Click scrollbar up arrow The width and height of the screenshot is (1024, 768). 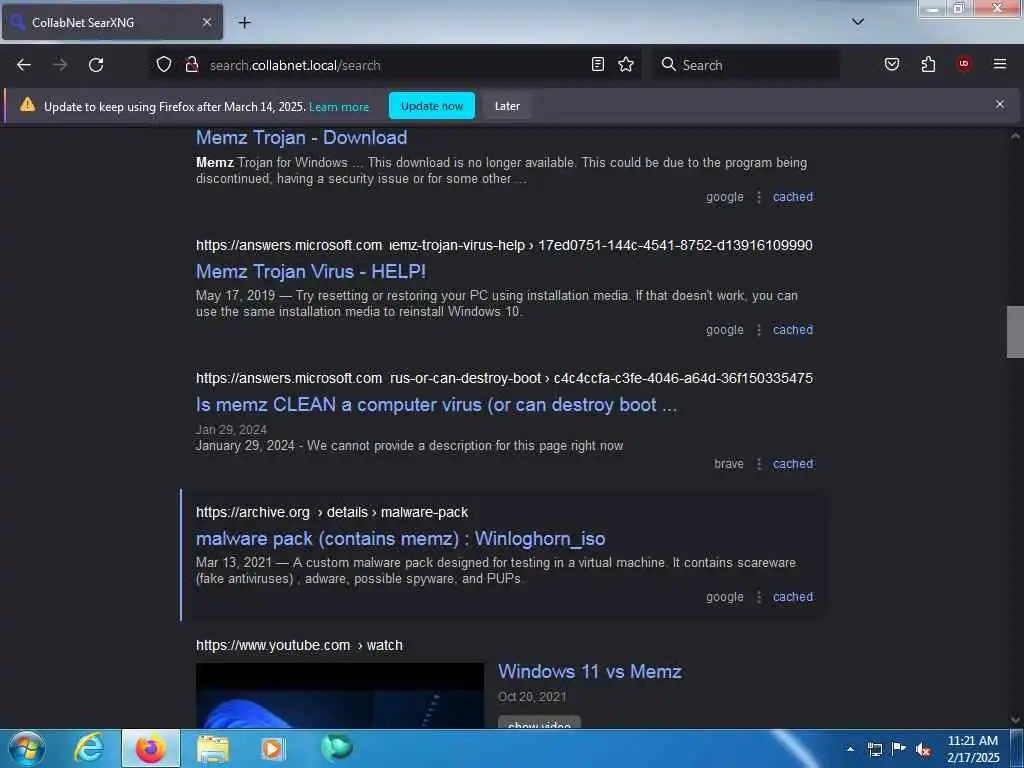[1015, 136]
